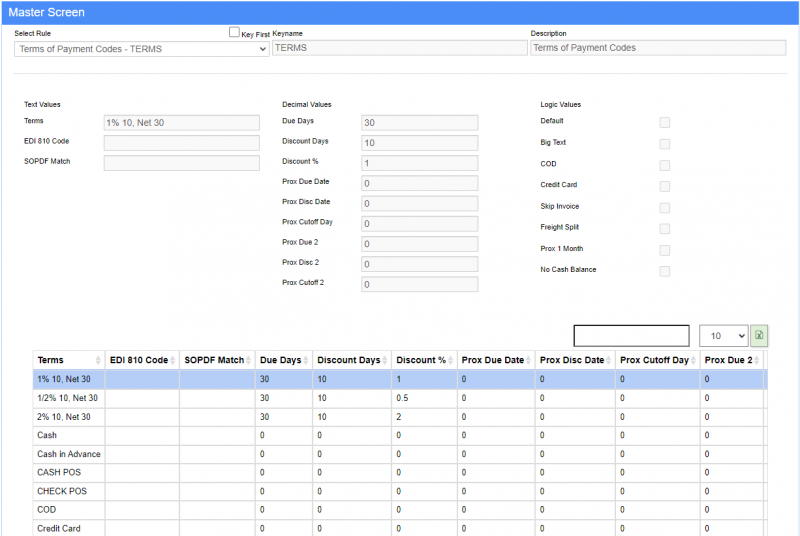Viewport: 800px width, 536px height.
Task: Sort by the Discount Days column header
Action: (348, 360)
